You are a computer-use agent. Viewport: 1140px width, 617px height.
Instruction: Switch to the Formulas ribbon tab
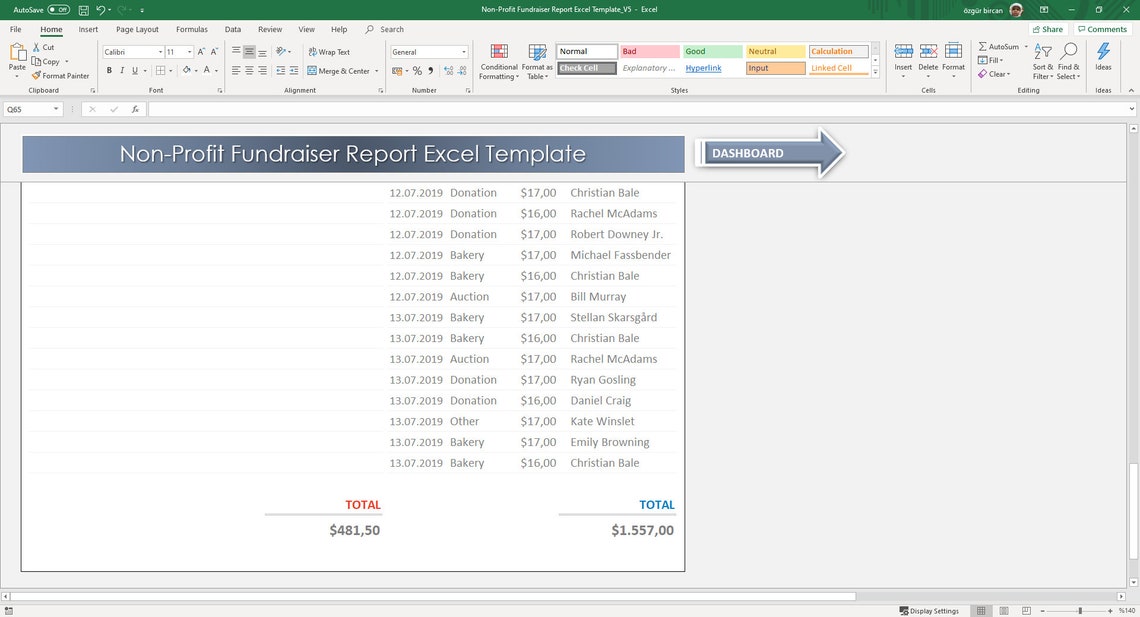coord(189,29)
